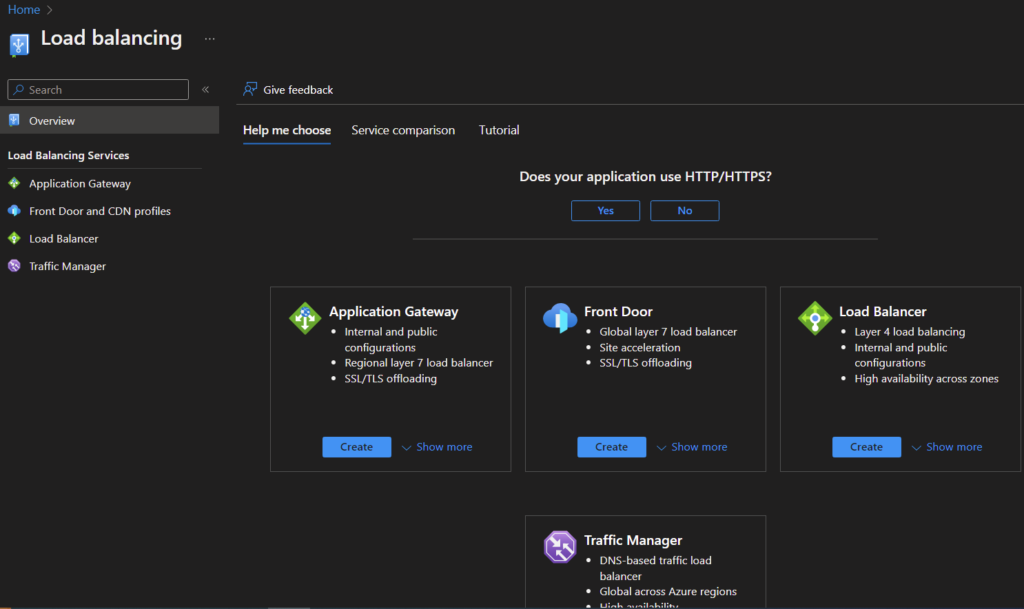Answer No to HTTP/HTTPS question

684,210
